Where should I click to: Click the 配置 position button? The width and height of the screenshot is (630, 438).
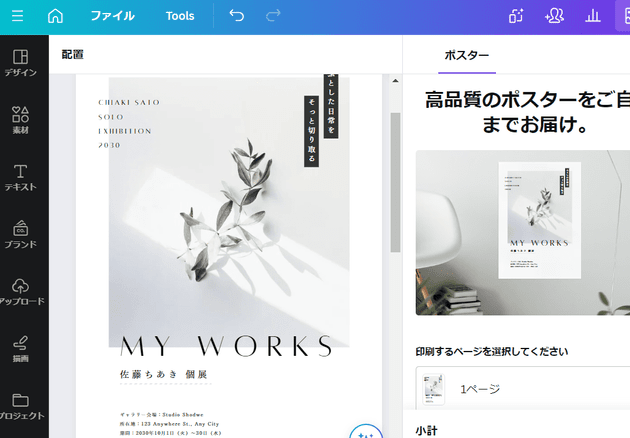(73, 55)
